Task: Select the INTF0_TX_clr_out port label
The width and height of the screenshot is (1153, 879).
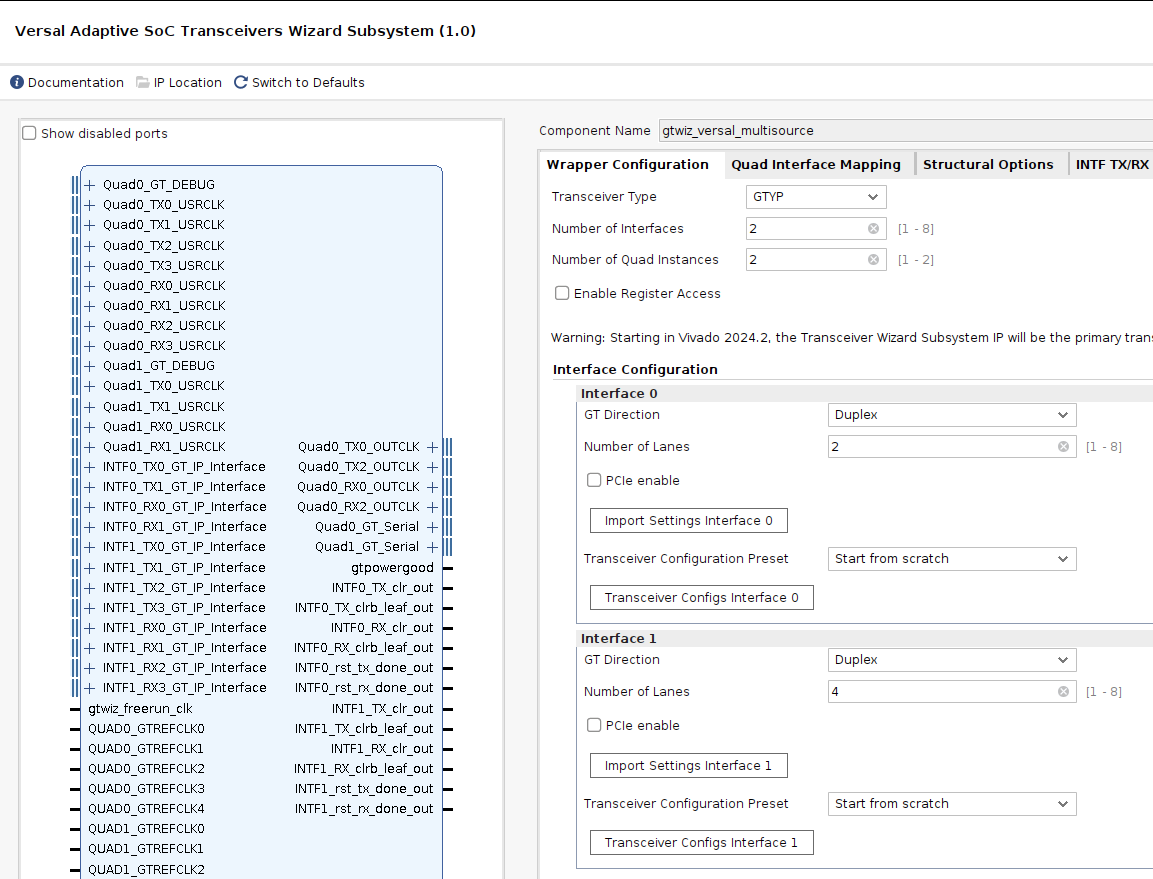Action: pos(382,588)
